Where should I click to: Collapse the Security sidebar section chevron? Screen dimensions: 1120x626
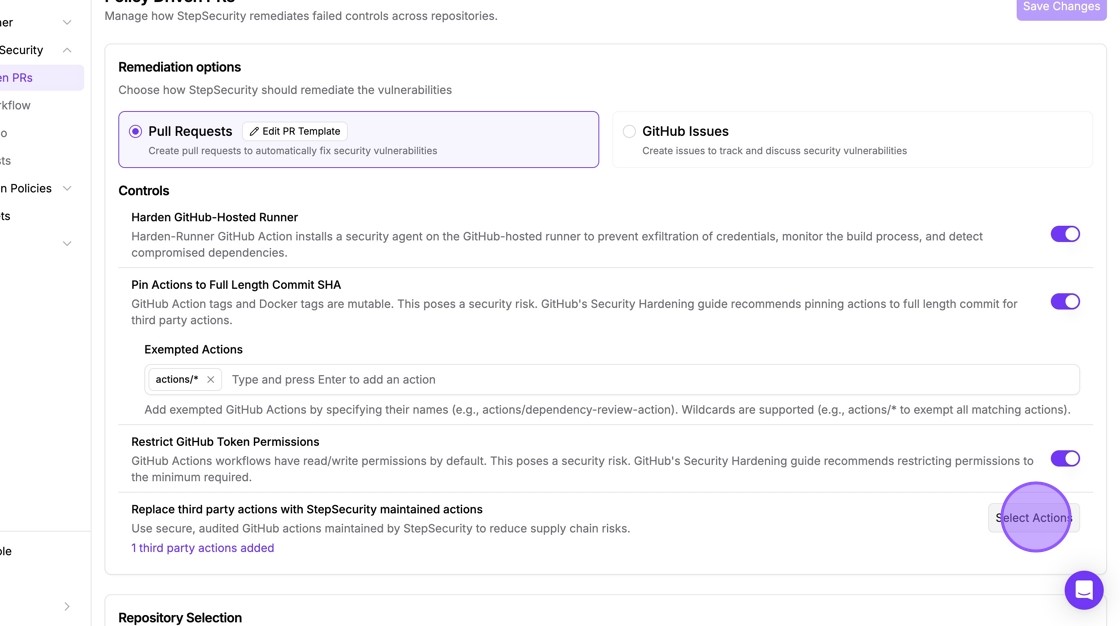pos(66,50)
